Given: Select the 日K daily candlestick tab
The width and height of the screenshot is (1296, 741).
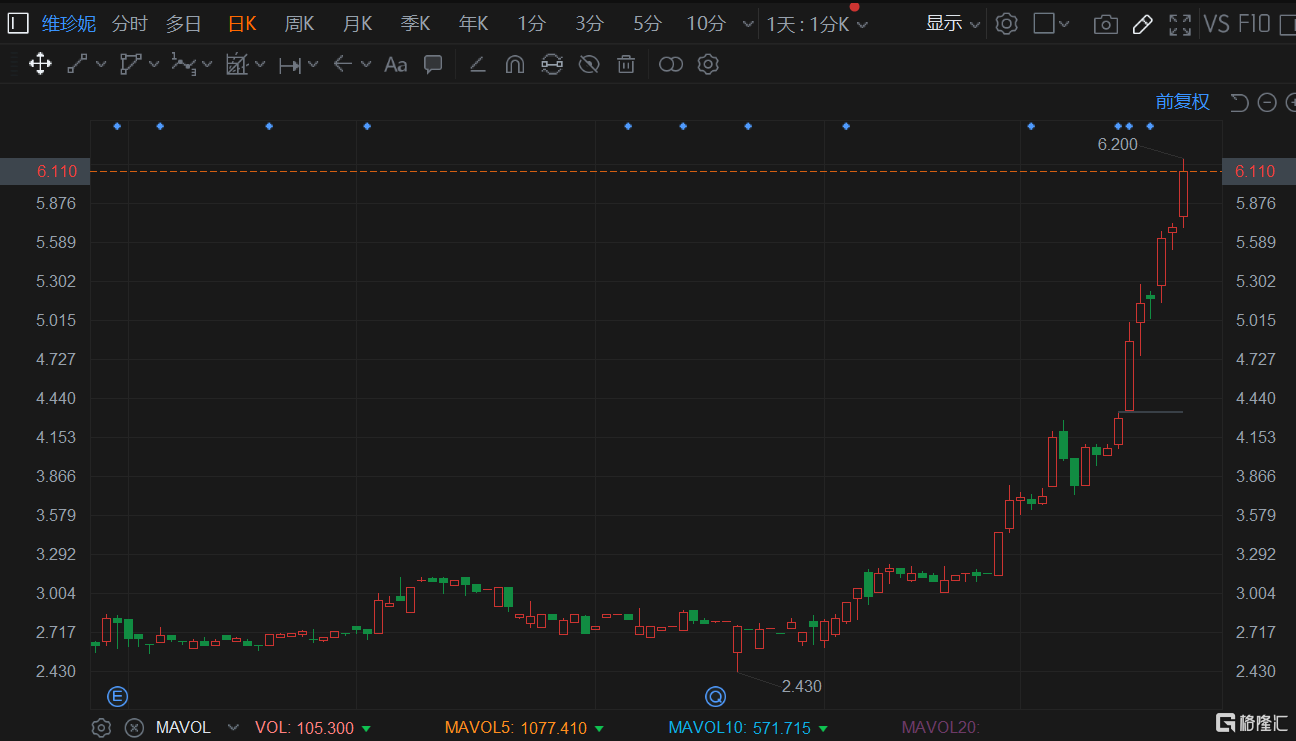Looking at the screenshot, I should tap(242, 24).
